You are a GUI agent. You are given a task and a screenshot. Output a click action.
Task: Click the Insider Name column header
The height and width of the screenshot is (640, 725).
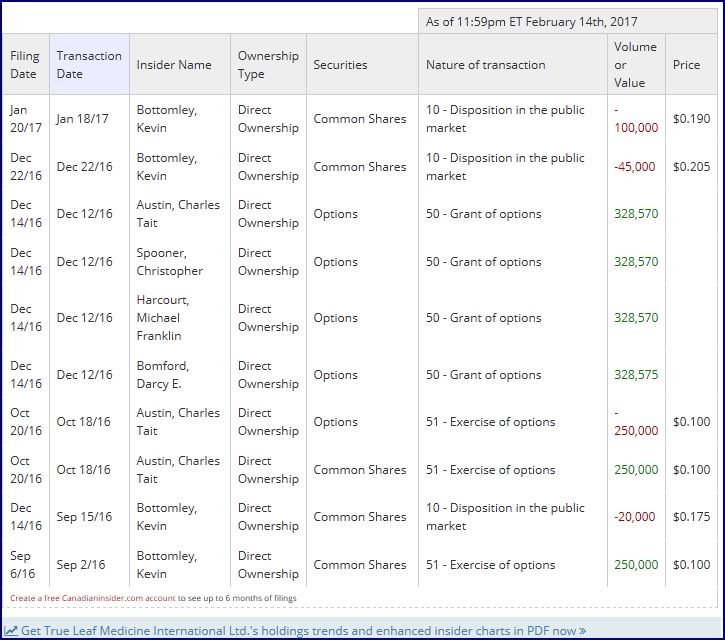coord(174,65)
